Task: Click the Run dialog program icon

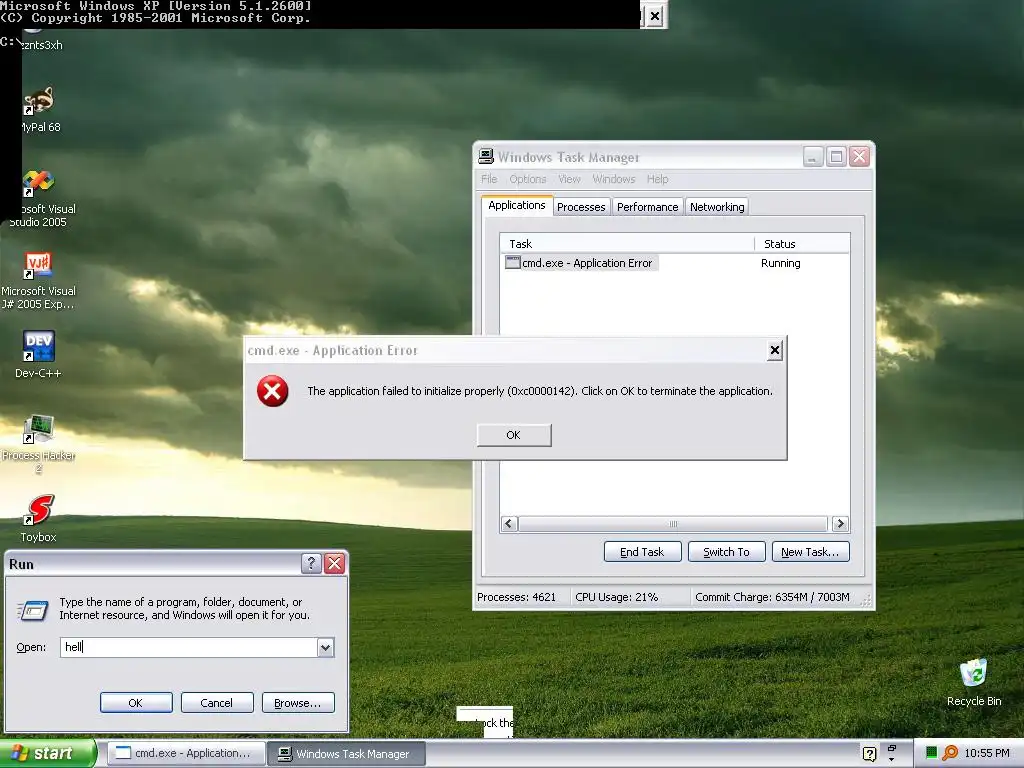Action: tap(32, 610)
